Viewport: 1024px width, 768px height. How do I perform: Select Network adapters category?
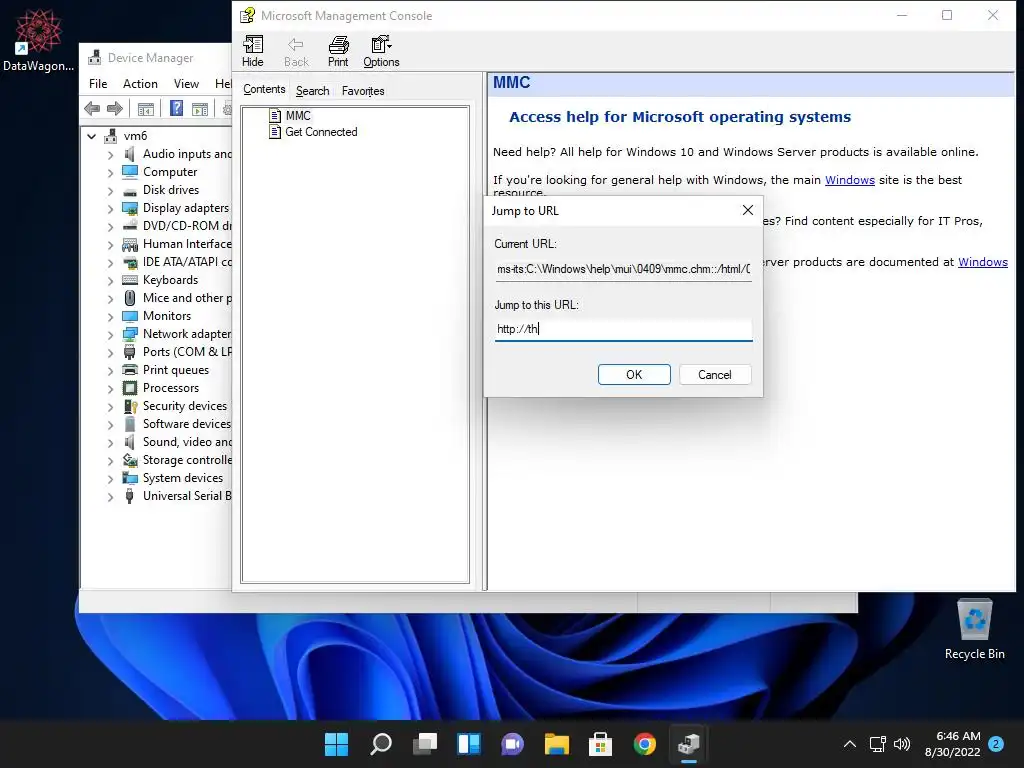(x=187, y=334)
